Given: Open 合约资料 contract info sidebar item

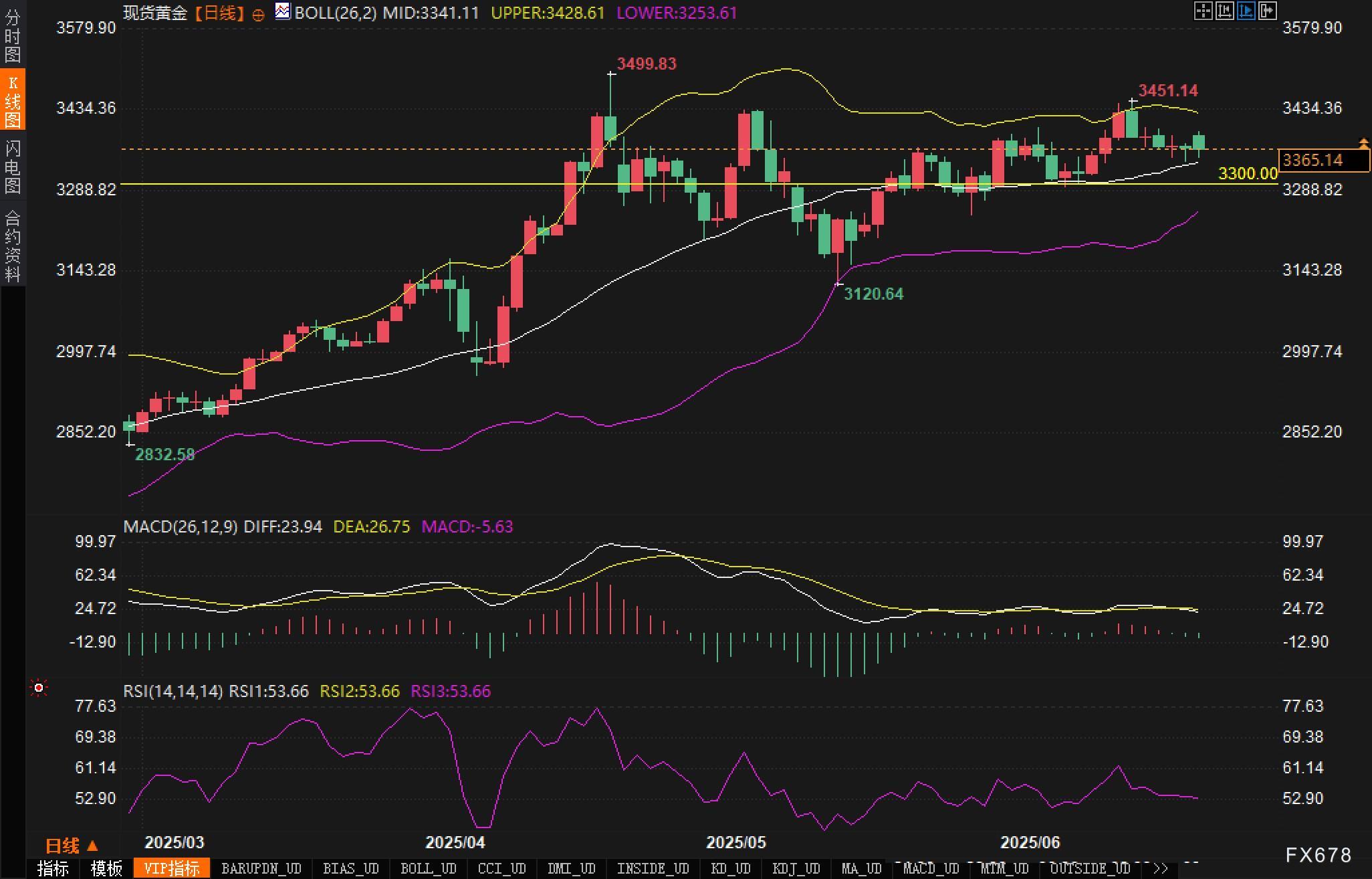Looking at the screenshot, I should point(13,246).
